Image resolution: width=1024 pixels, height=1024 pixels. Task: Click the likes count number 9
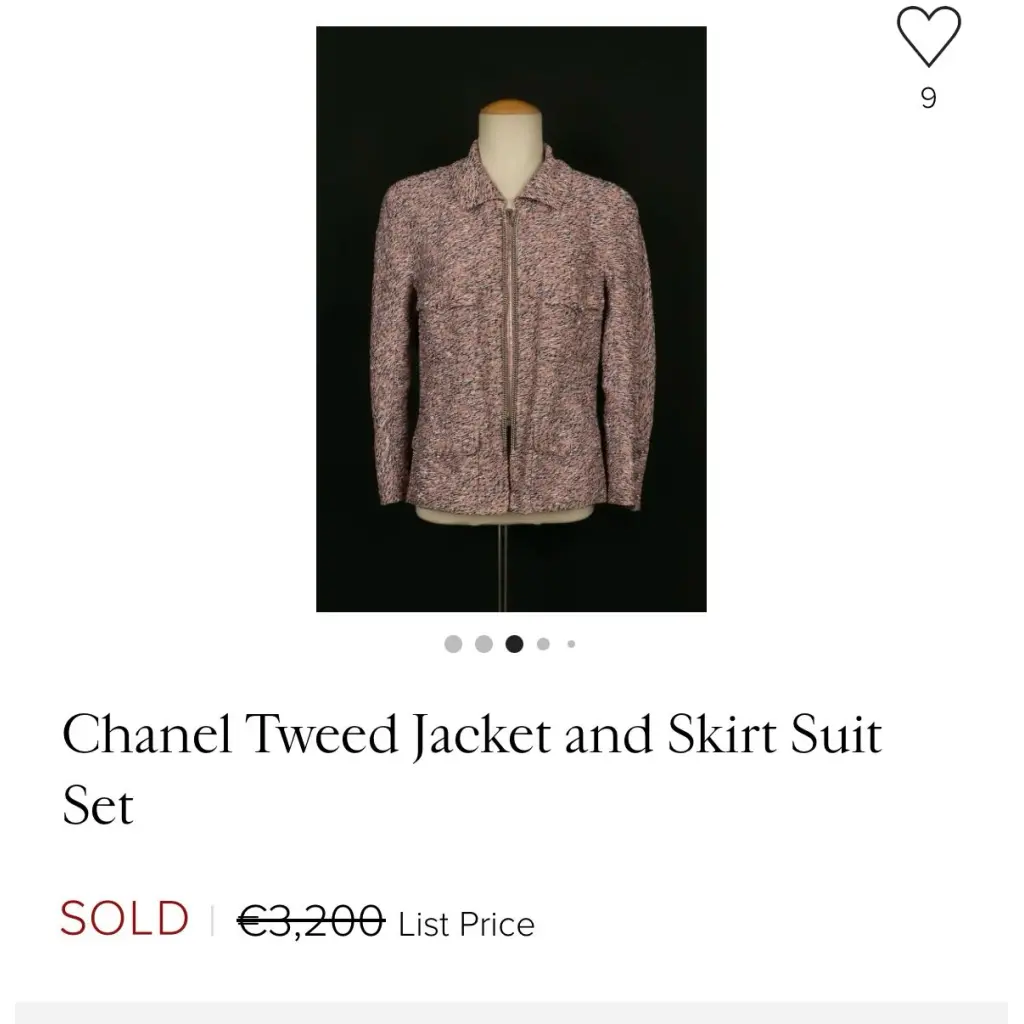pyautogui.click(x=929, y=99)
